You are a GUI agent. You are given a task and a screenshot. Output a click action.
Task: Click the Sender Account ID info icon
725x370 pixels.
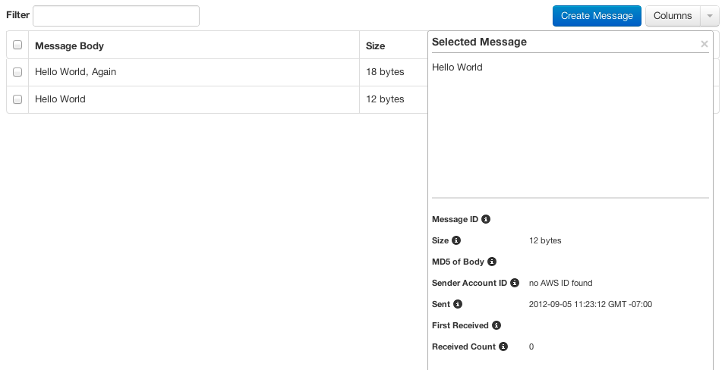point(514,283)
